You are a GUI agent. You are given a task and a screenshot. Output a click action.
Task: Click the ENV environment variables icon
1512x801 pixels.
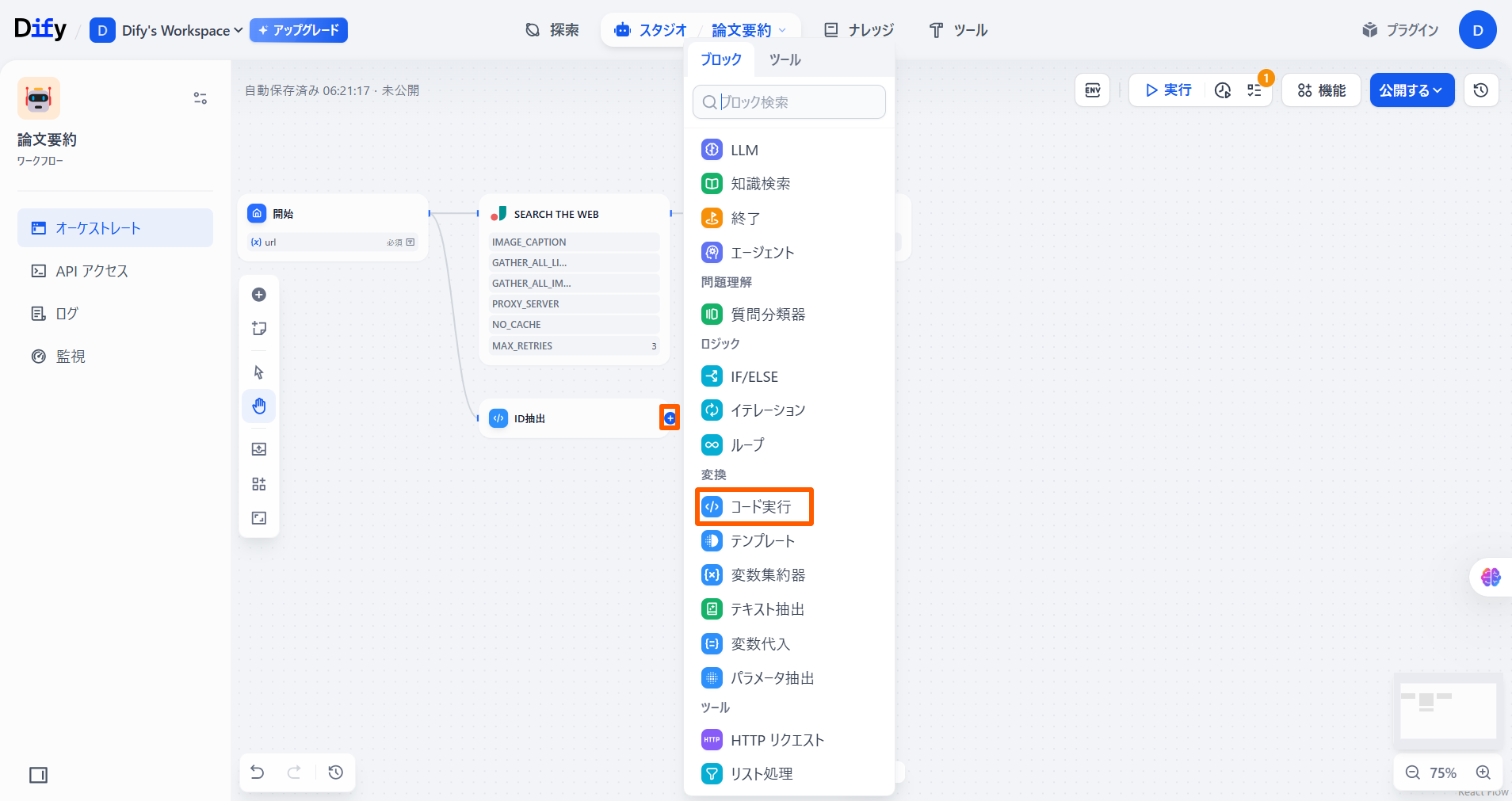coord(1092,90)
